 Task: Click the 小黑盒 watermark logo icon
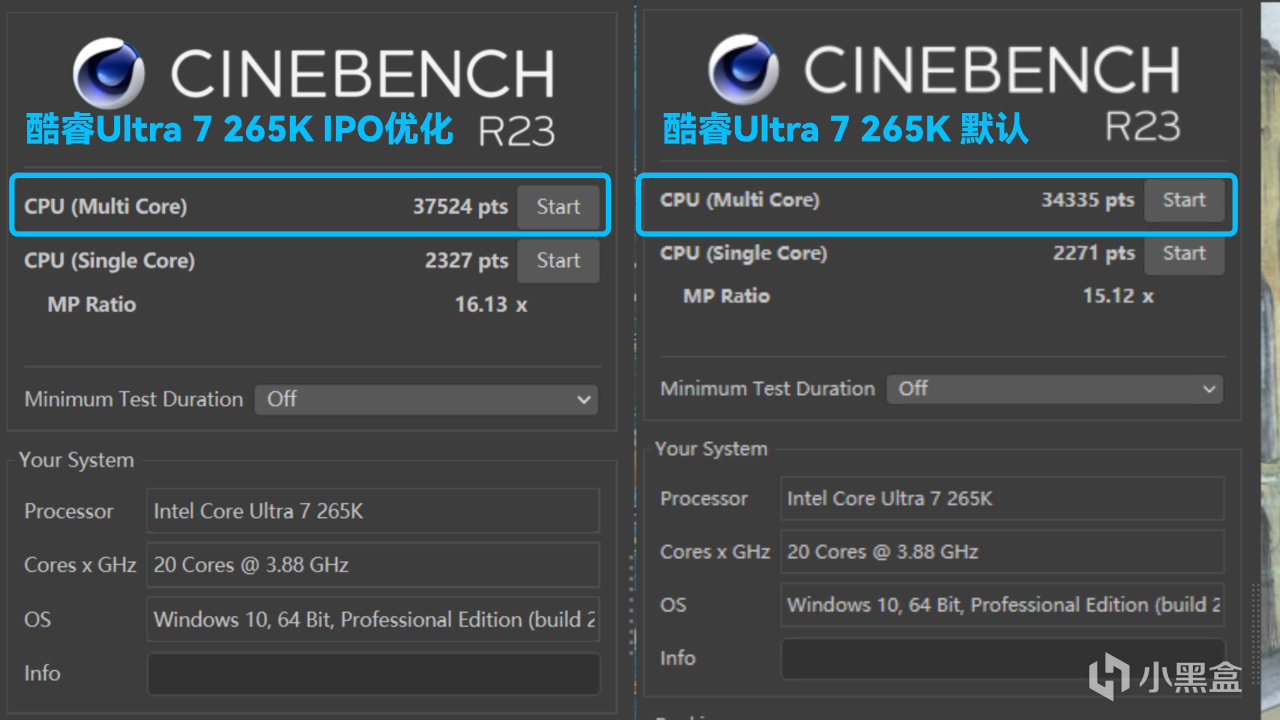point(1108,676)
